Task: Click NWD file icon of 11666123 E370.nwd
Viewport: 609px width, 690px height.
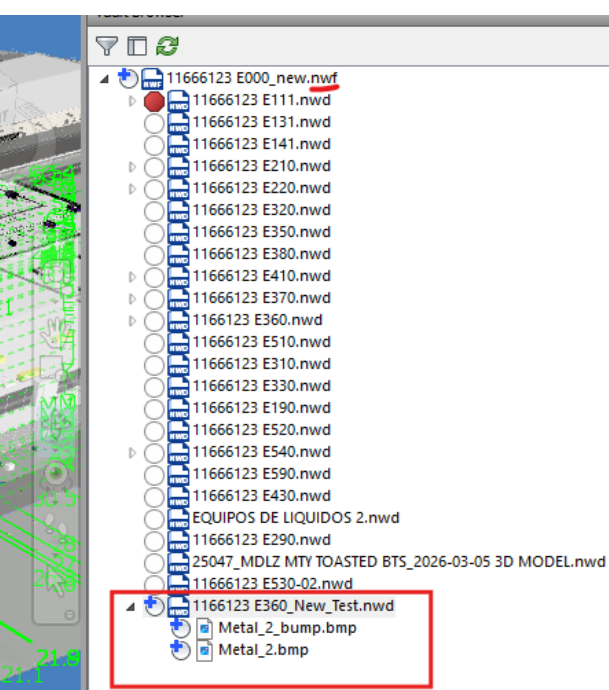Action: pyautogui.click(x=178, y=298)
